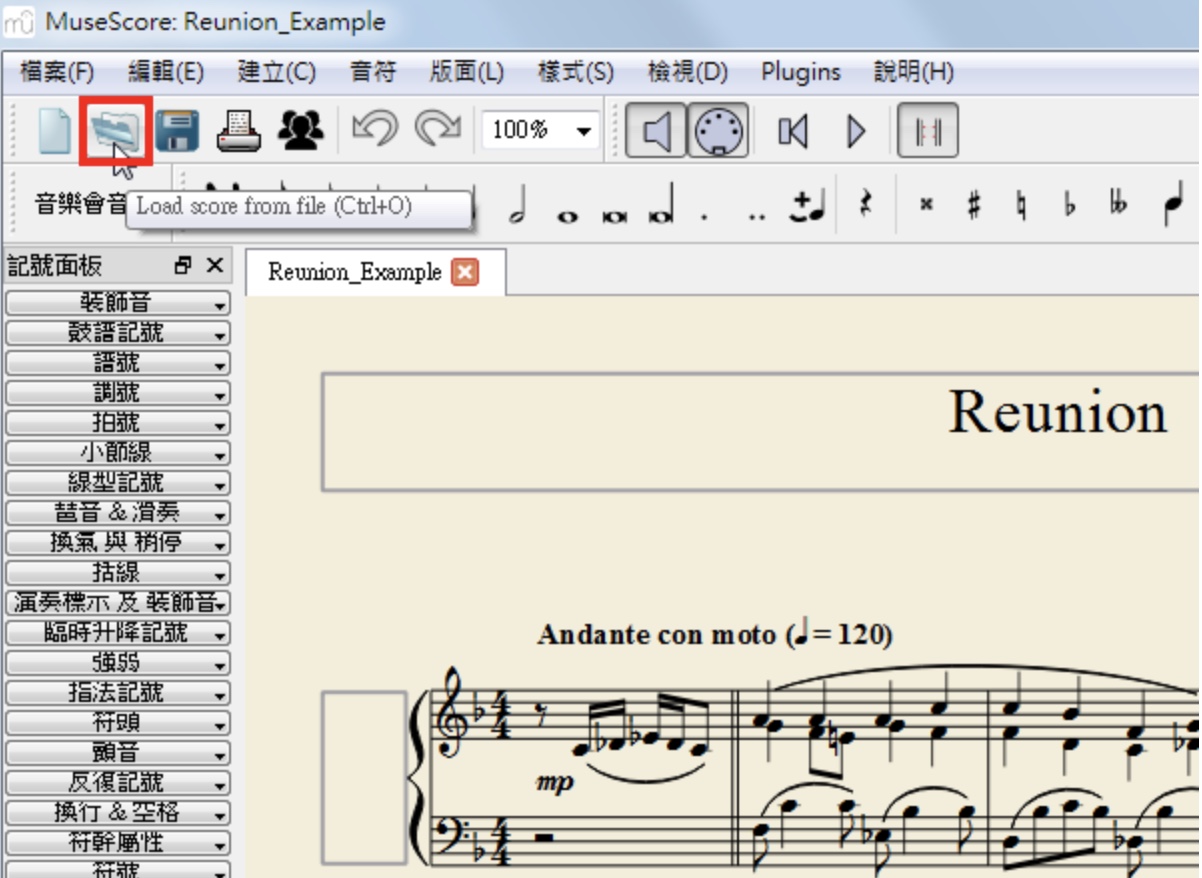Expand the 符幹屬性 palette
The image size is (1202, 878).
[117, 843]
